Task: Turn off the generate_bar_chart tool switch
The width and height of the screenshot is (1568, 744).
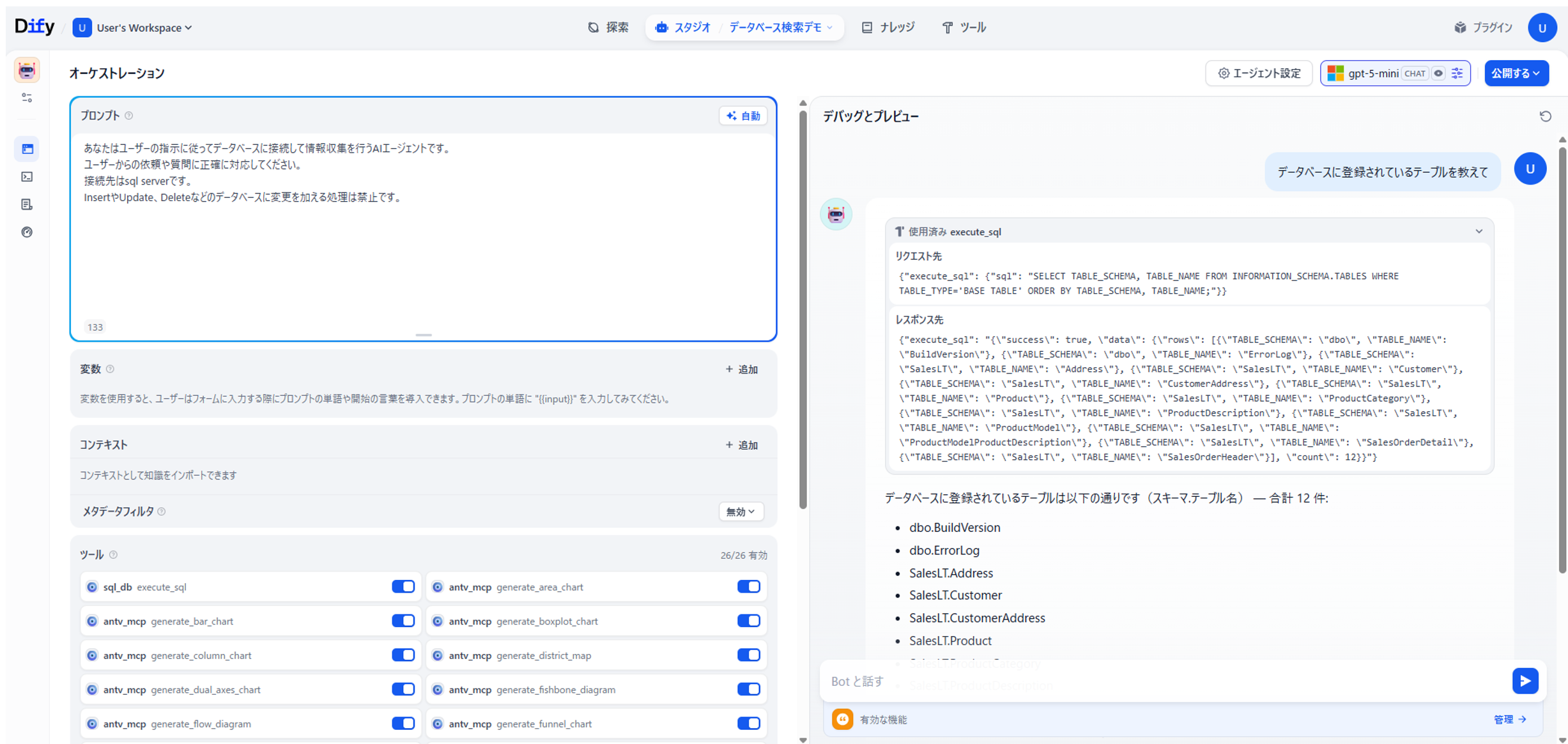Action: [403, 621]
